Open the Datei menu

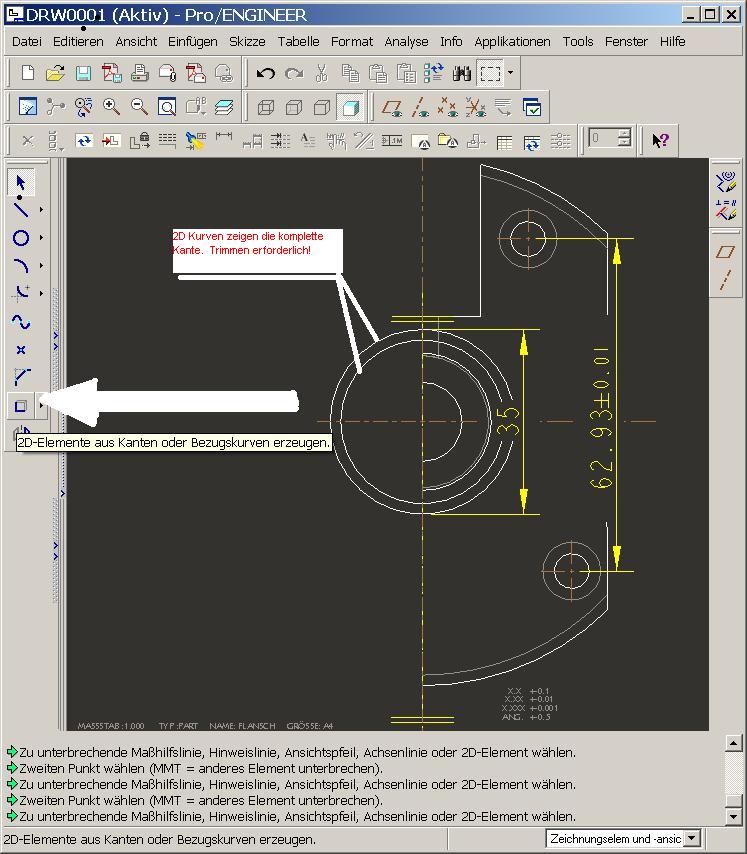27,41
